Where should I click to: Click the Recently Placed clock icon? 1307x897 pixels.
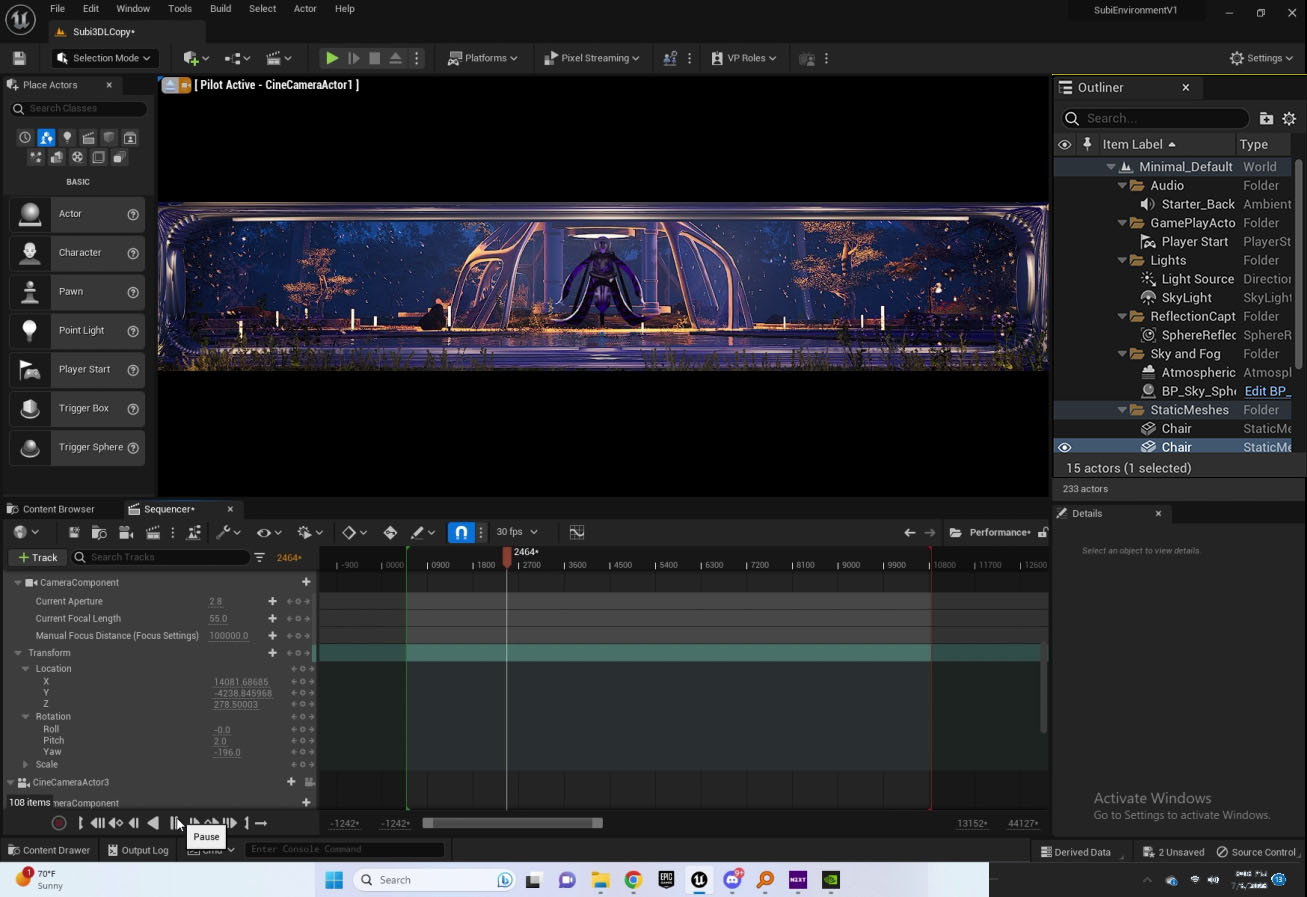pyautogui.click(x=25, y=138)
